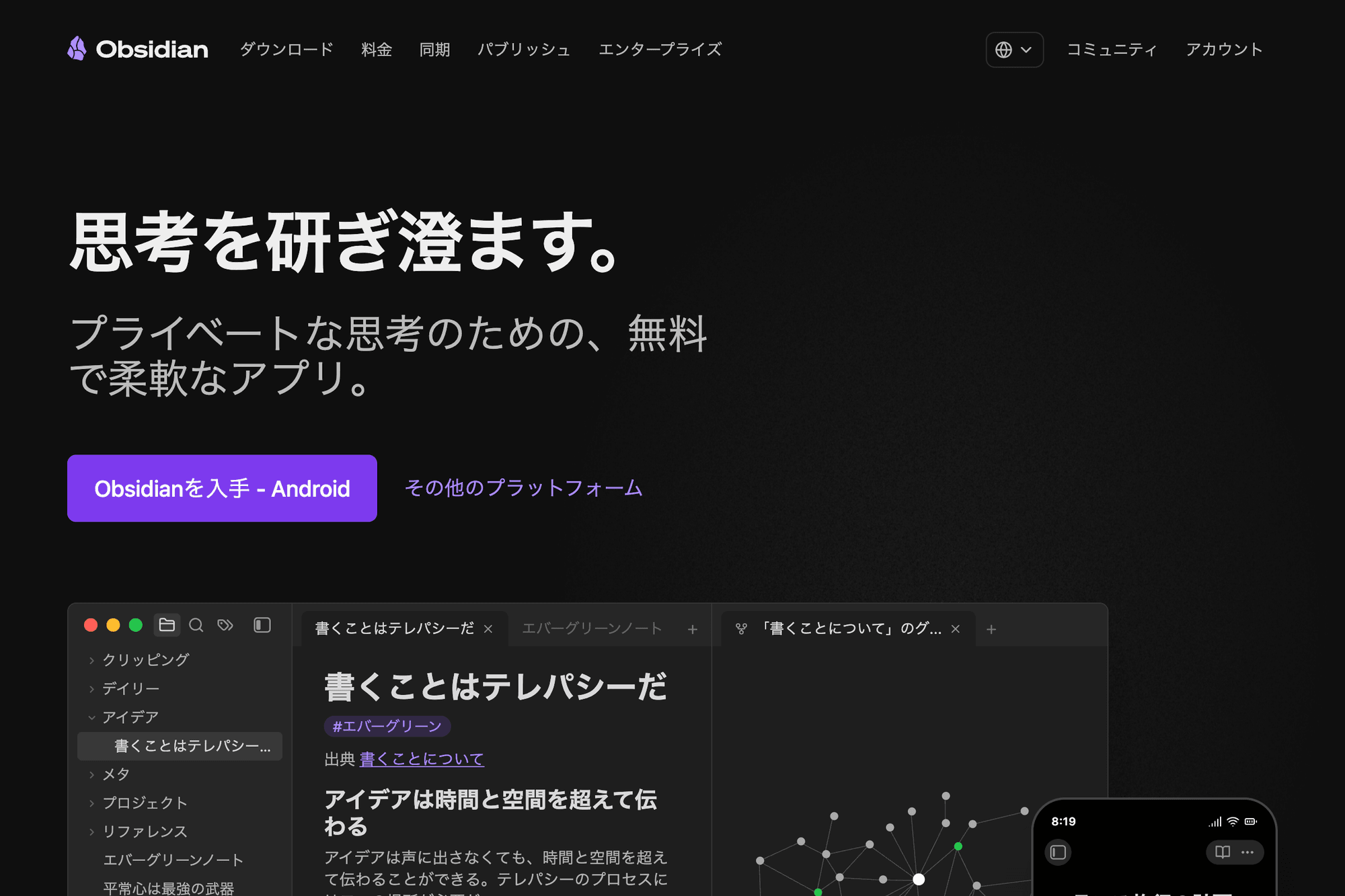Open the language globe dropdown
The image size is (1345, 896).
[1014, 50]
